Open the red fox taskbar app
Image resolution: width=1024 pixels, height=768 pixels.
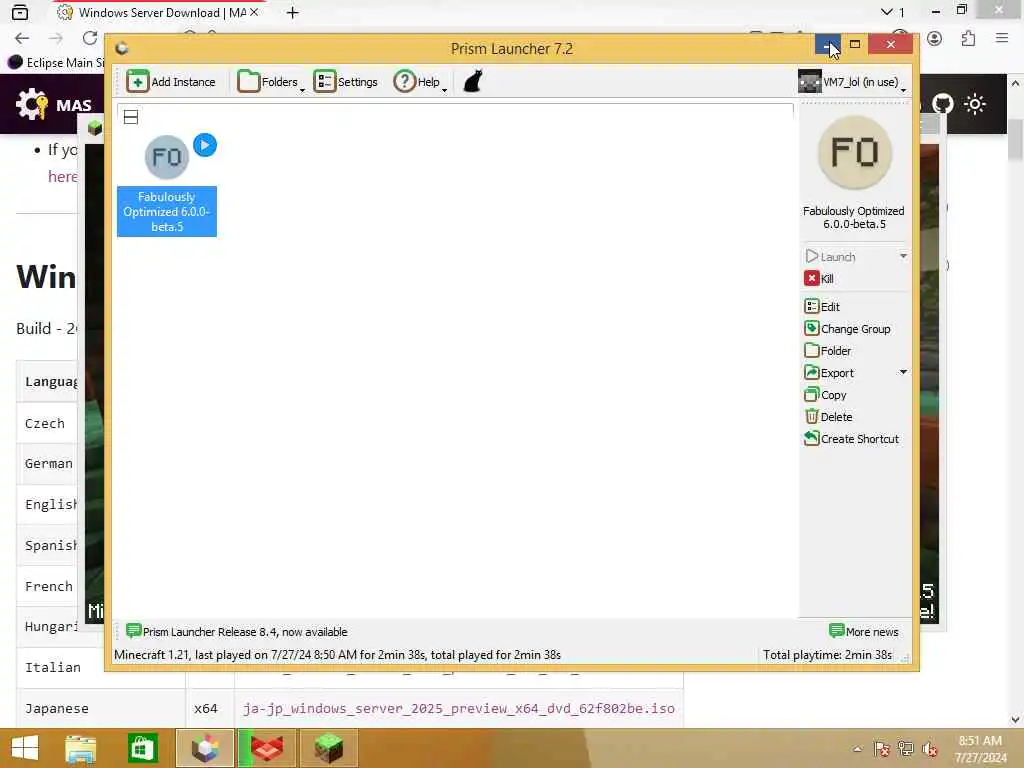pos(267,748)
